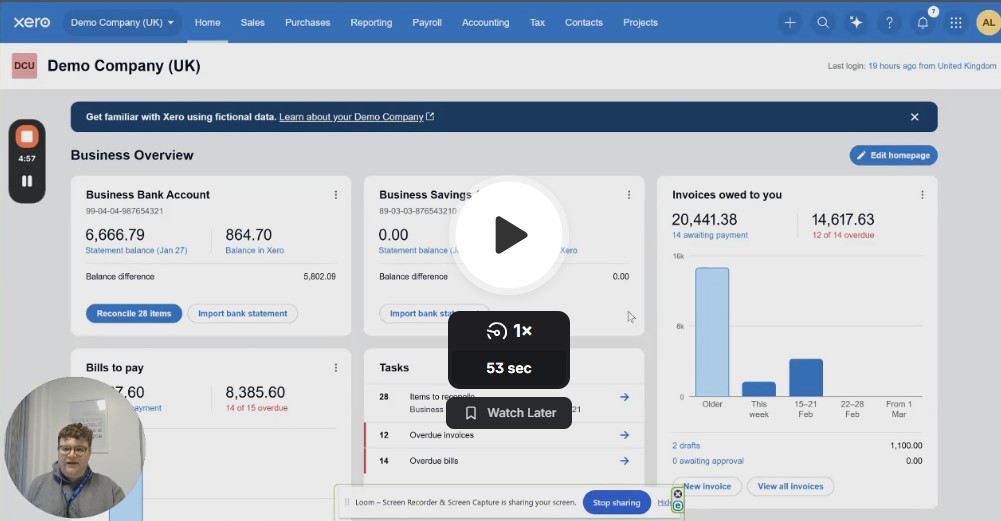Screen dimensions: 1001x521
Task: Open the Sales menu
Action: 252,22
